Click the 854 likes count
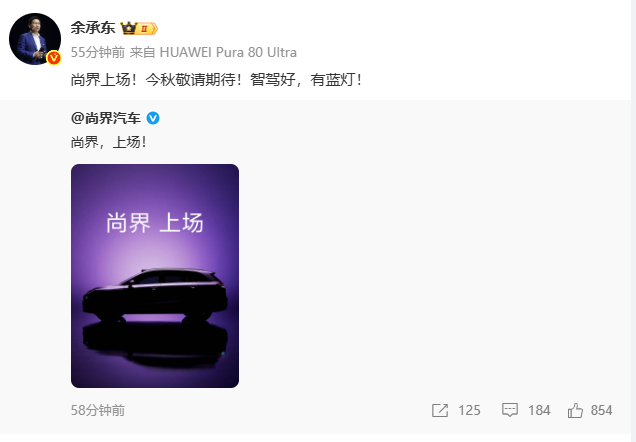The width and height of the screenshot is (636, 442). pyautogui.click(x=602, y=410)
